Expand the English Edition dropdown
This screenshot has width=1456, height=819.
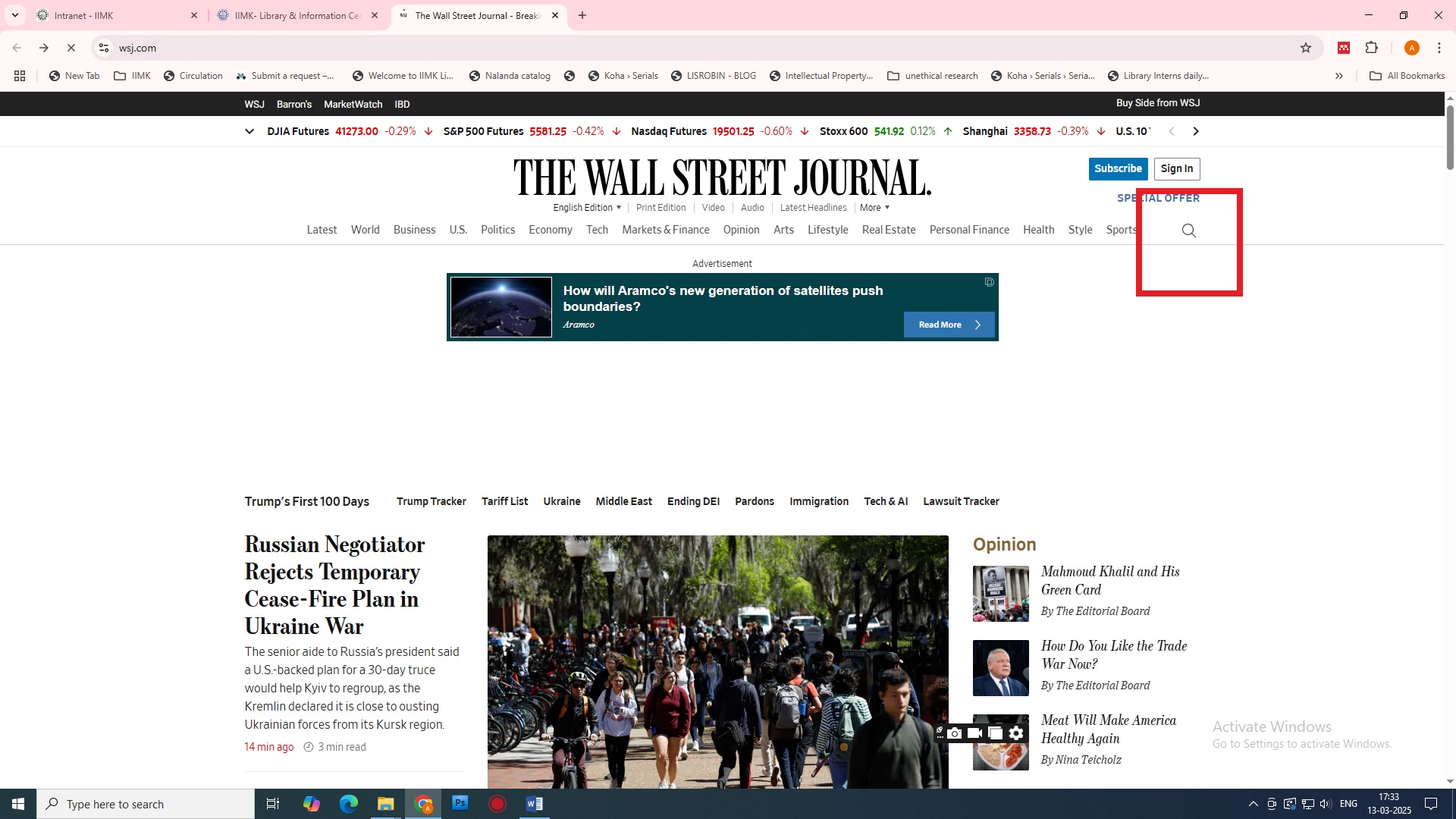[587, 208]
